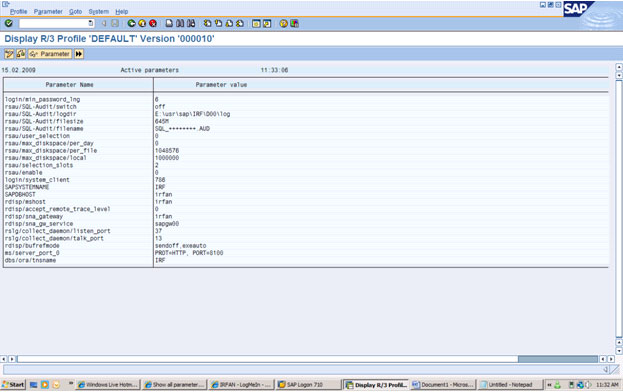Viewport: 623px width, 392px height.
Task: Click the vertical scrollbar top up arrow
Action: coord(619,67)
